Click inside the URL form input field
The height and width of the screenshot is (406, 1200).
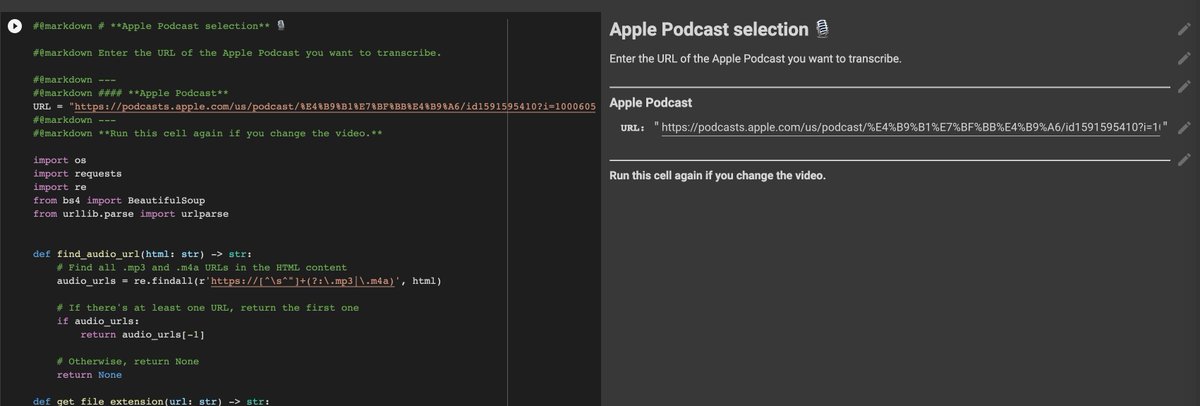911,128
